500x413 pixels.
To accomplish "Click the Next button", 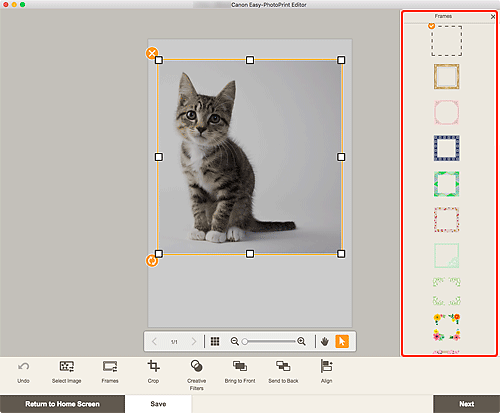I will click(467, 404).
